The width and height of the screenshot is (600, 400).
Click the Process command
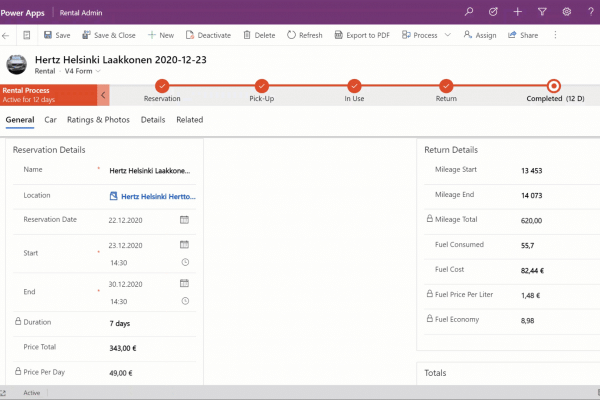point(419,35)
